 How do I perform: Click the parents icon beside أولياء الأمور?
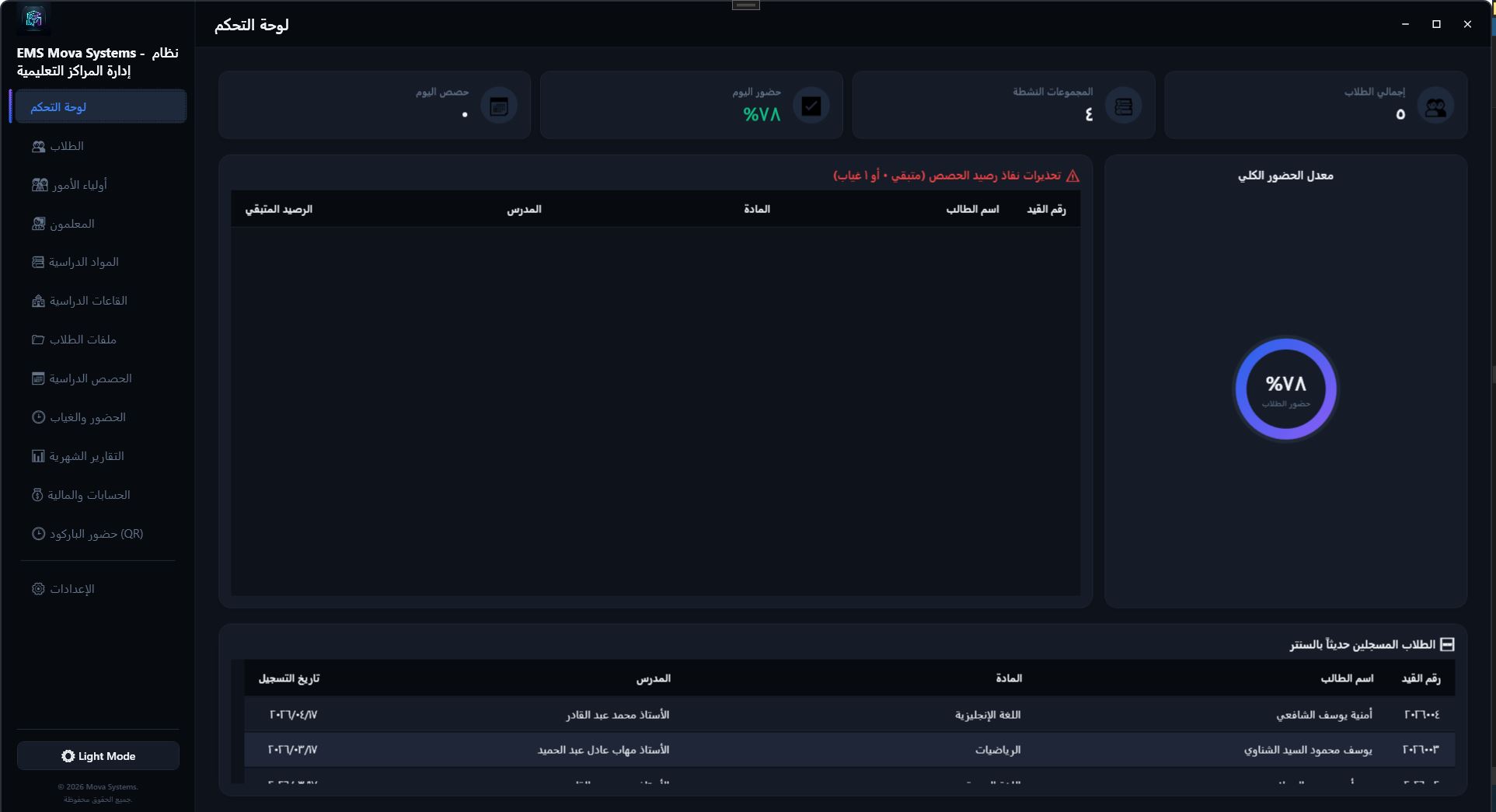40,185
